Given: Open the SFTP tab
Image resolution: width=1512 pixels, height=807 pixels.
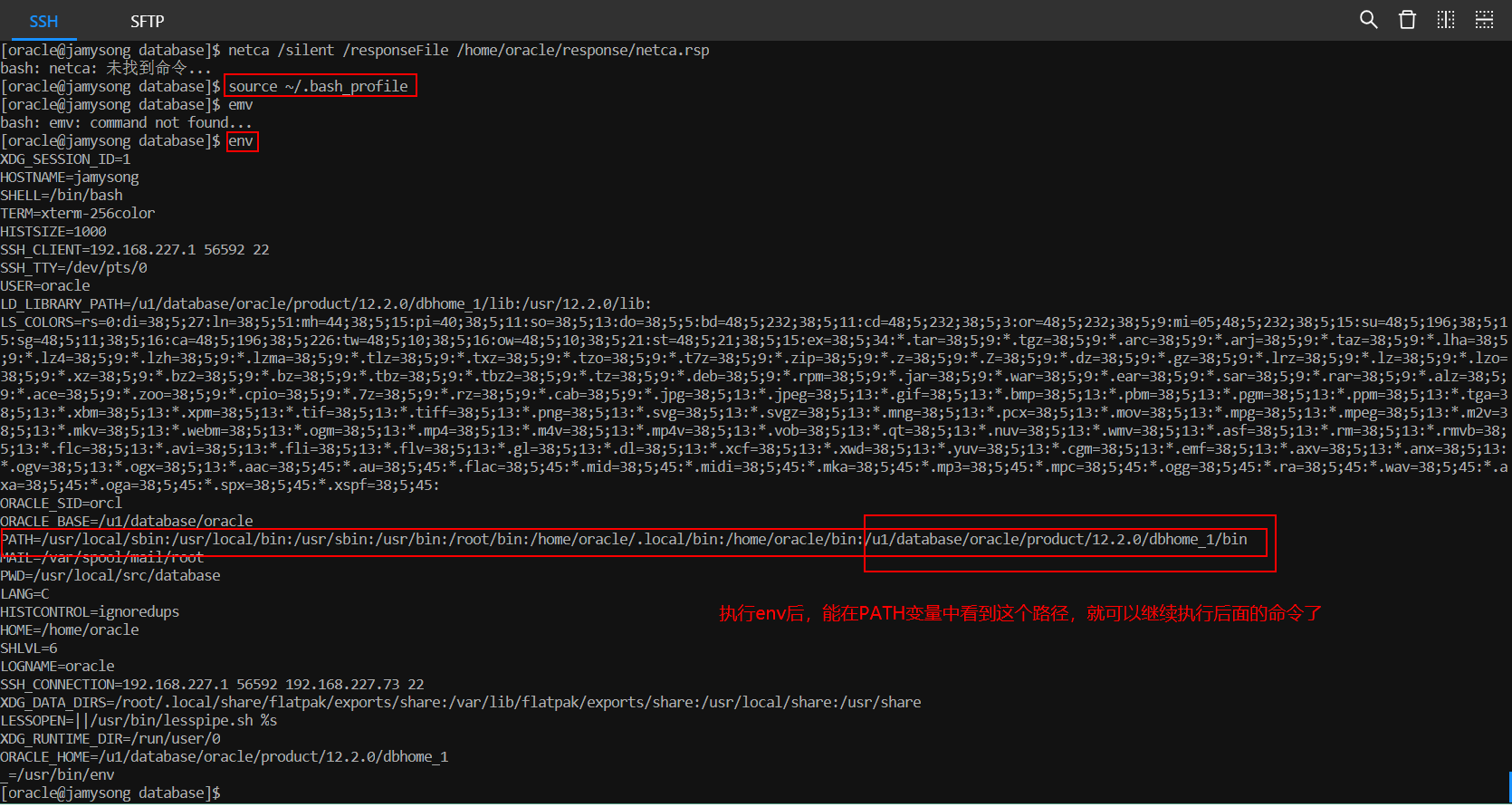Looking at the screenshot, I should click(x=147, y=21).
